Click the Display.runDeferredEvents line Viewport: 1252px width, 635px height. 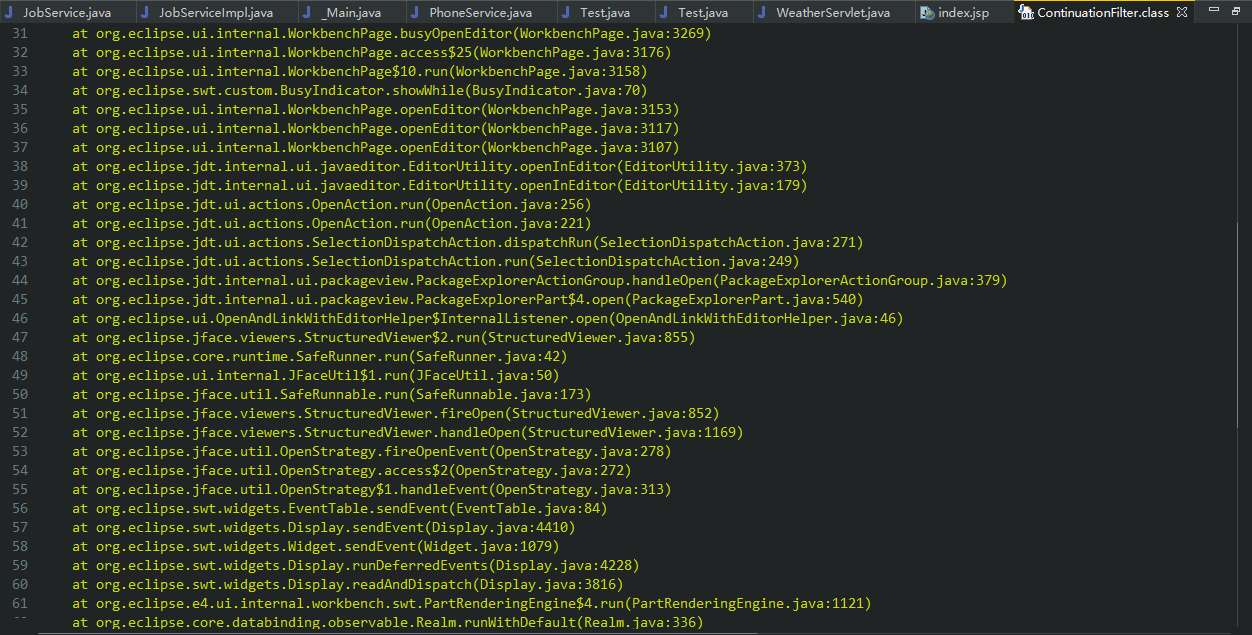coord(356,565)
